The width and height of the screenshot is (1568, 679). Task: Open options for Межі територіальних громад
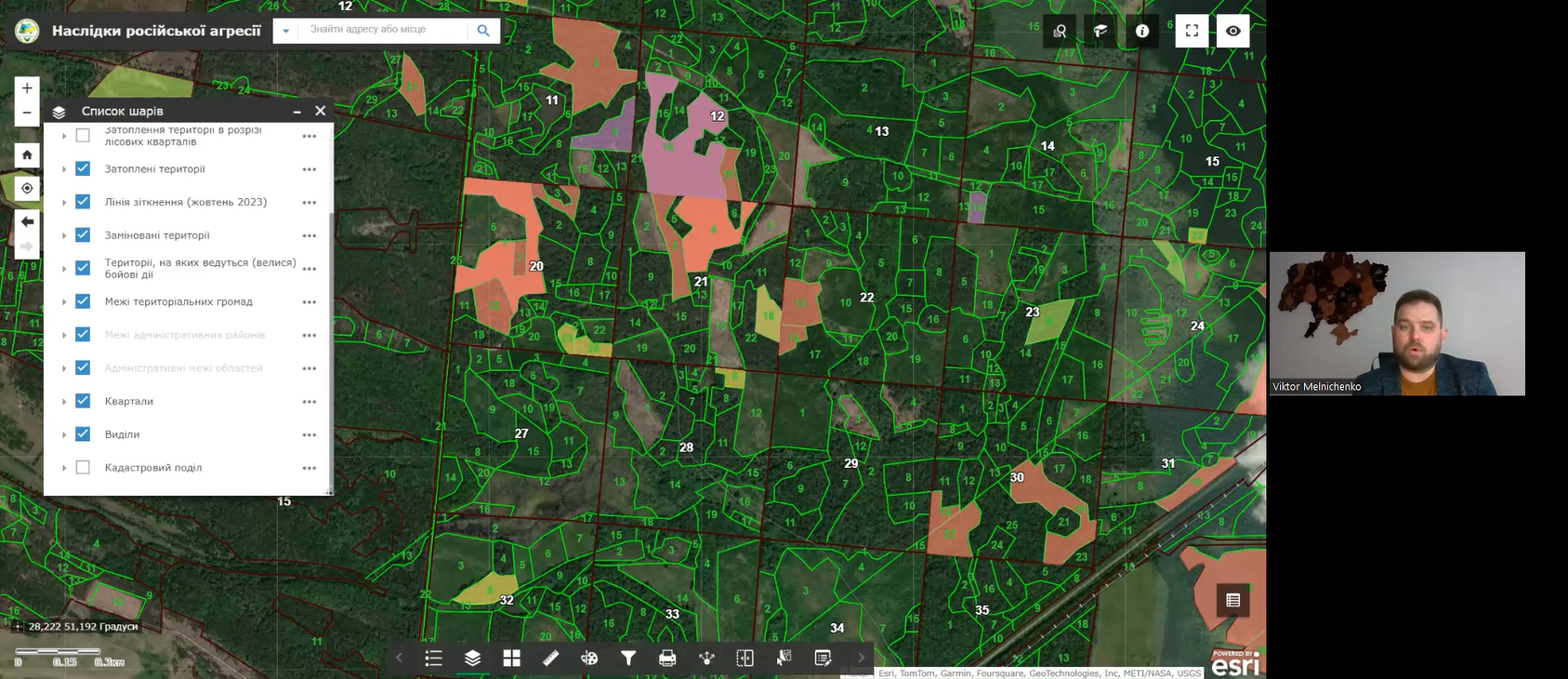click(x=310, y=302)
